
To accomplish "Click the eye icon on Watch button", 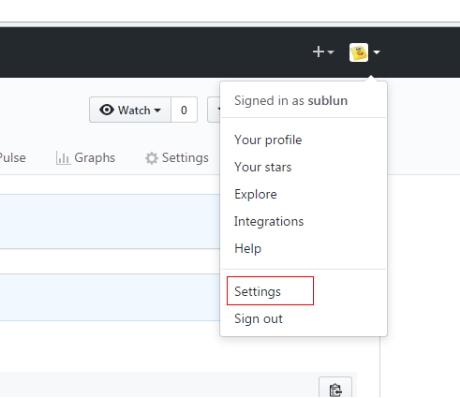I will pos(107,110).
